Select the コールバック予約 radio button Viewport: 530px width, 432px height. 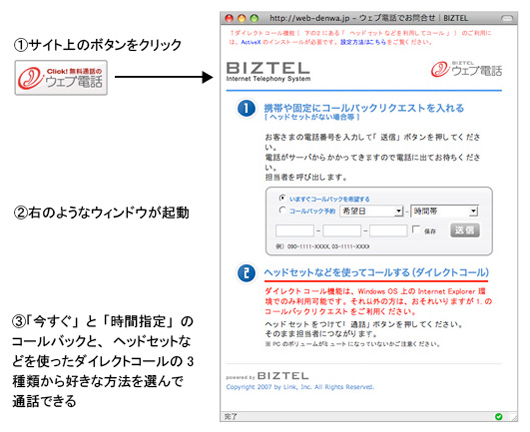pyautogui.click(x=282, y=210)
